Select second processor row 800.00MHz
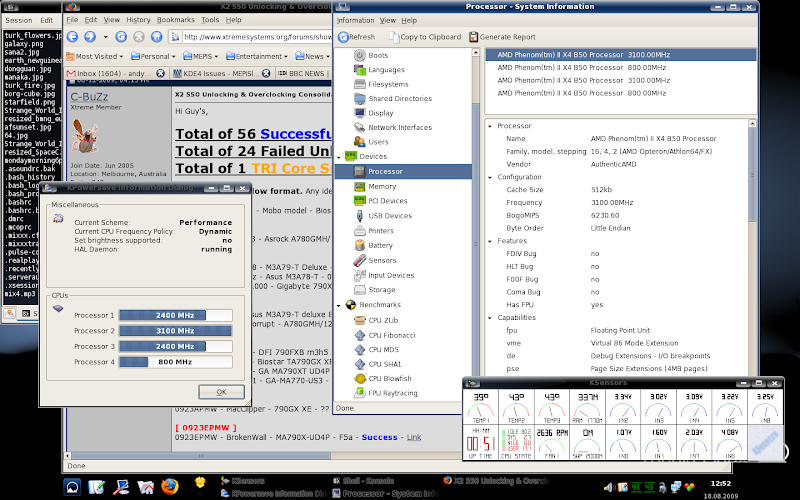This screenshot has height=500, width=800. tap(620, 67)
